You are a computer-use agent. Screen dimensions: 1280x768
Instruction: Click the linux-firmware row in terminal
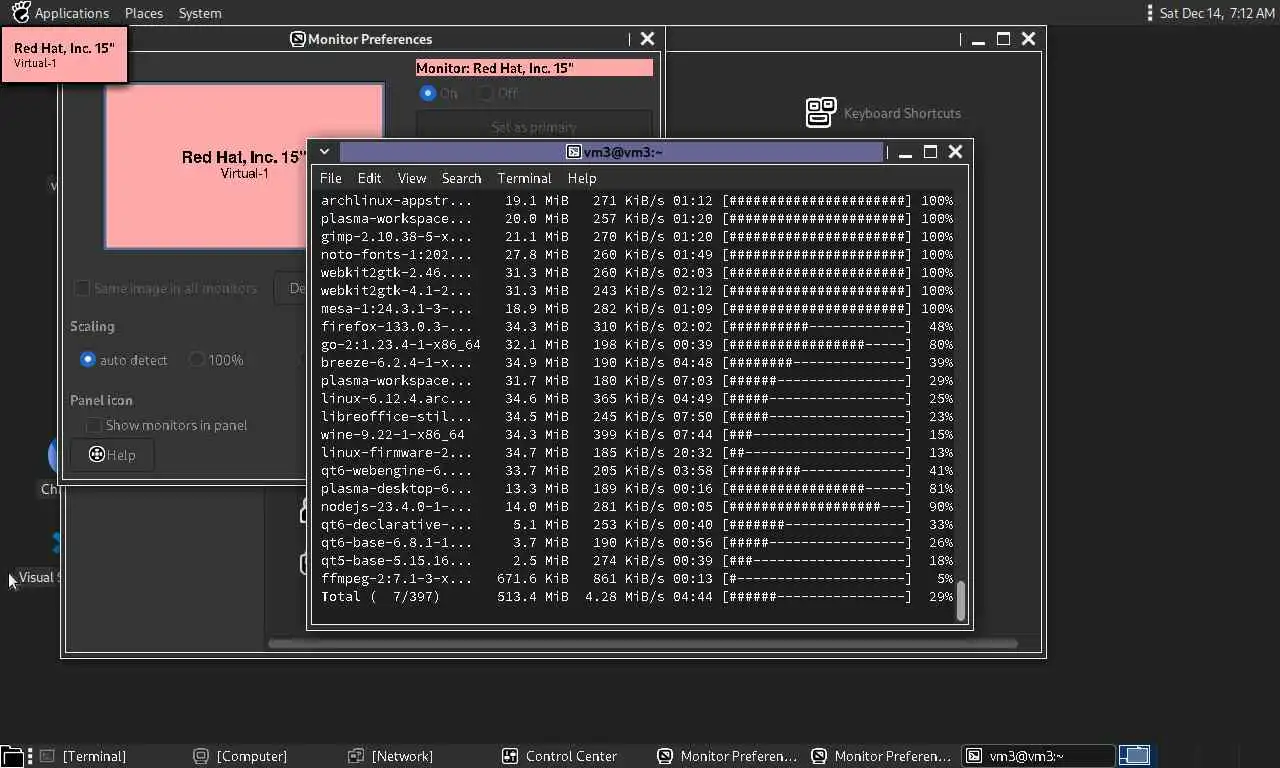pyautogui.click(x=636, y=453)
